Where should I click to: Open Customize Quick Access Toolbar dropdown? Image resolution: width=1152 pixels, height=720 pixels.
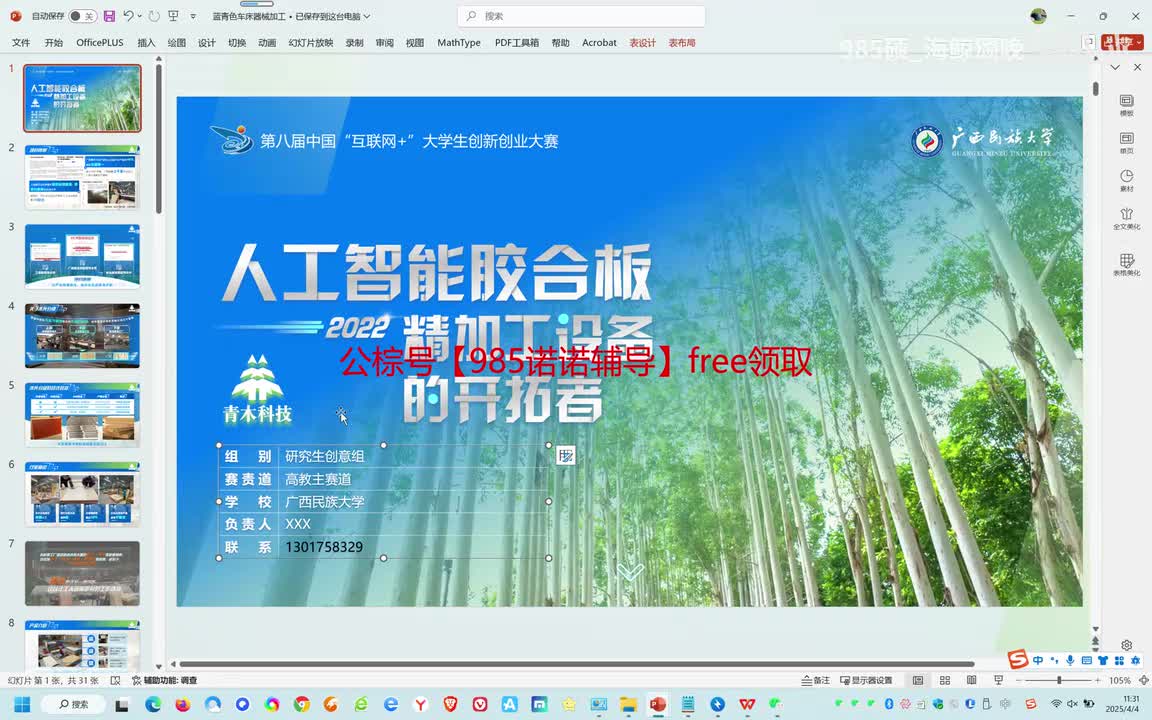193,16
